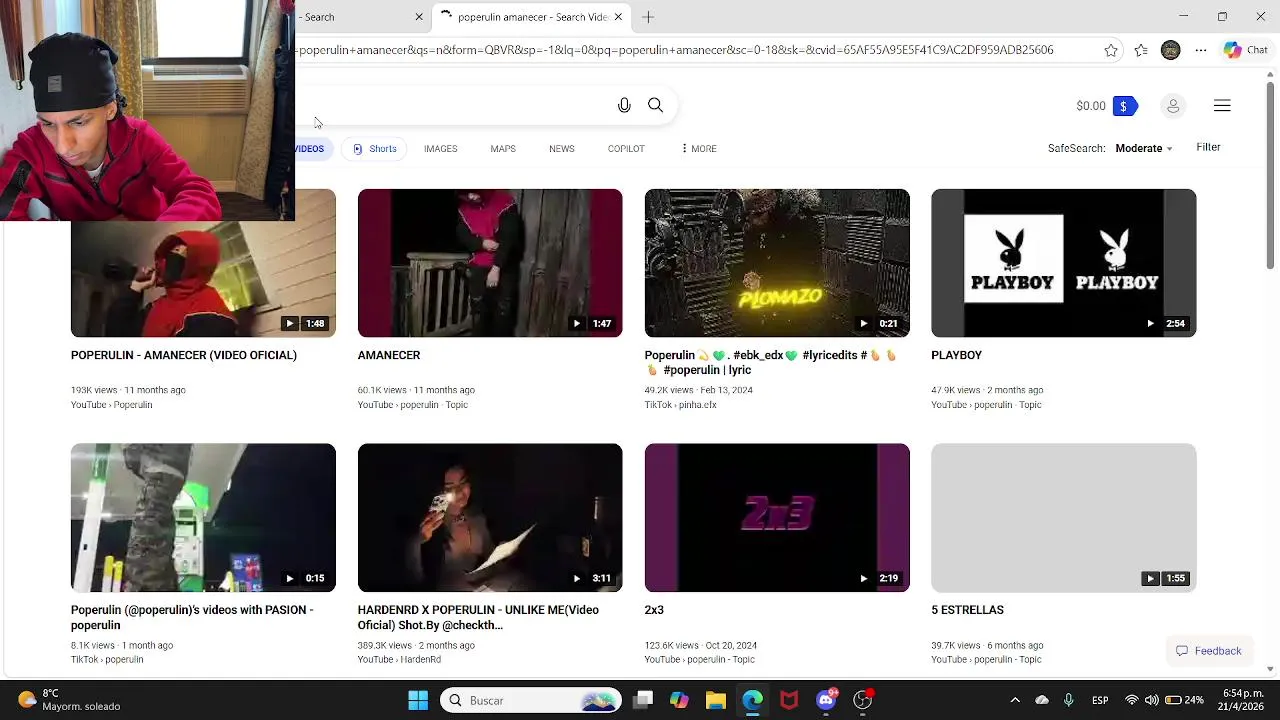Switch to the poperulin amanecer tab
The width and height of the screenshot is (1280, 720).
pos(531,17)
